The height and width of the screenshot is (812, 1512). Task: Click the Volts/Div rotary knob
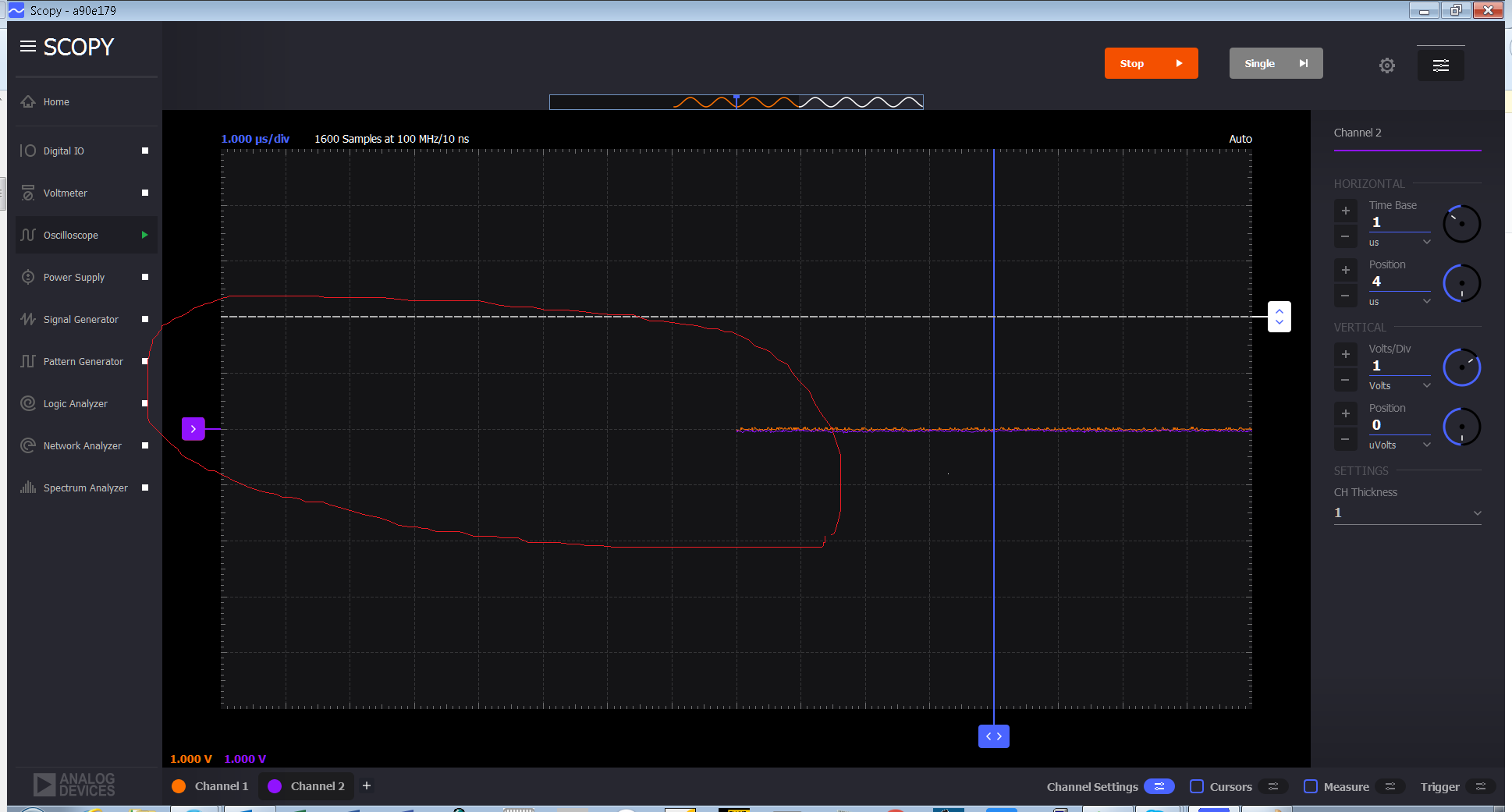click(1461, 367)
